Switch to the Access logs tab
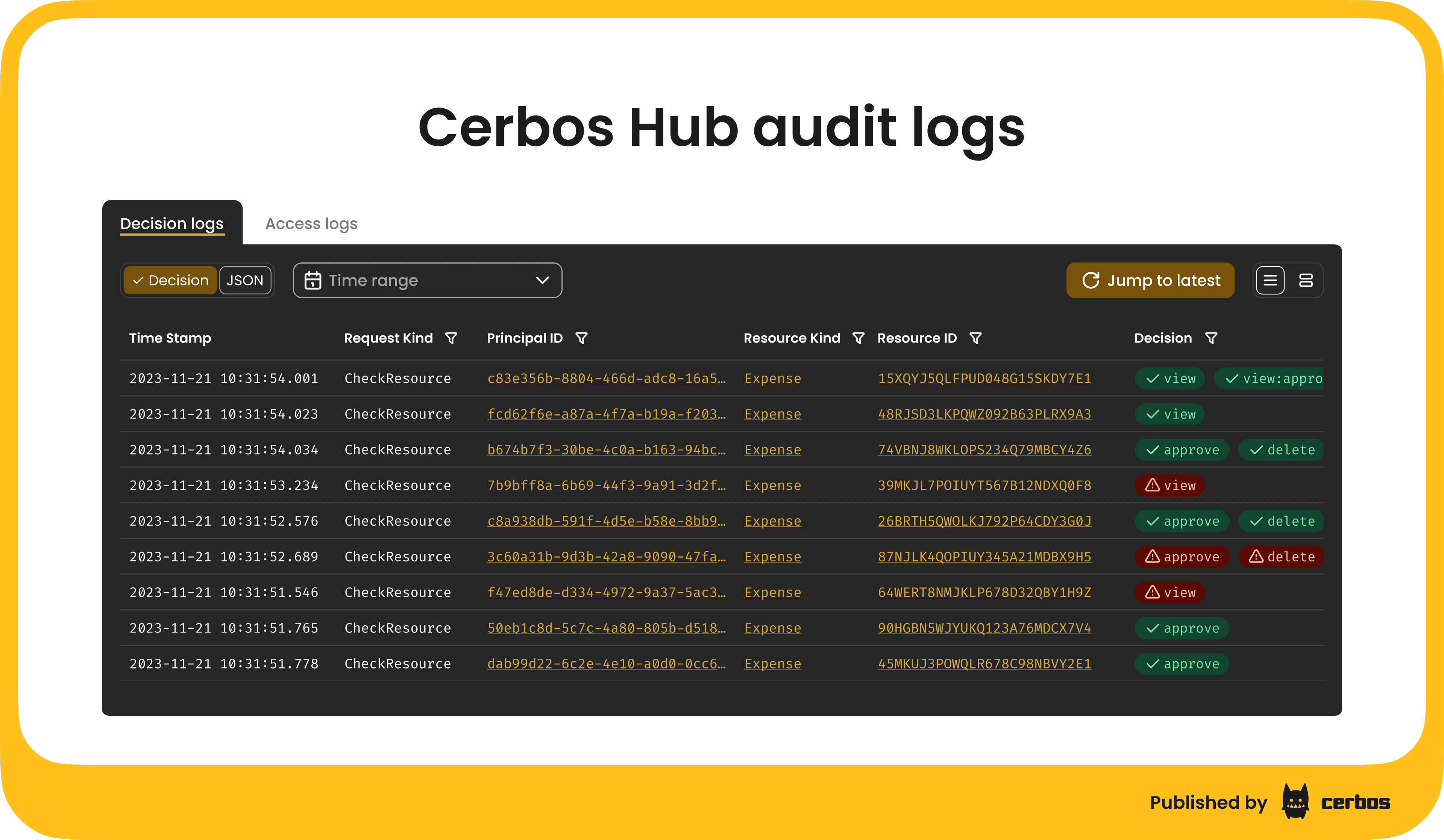Screen dimensions: 1444x840 [x=311, y=223]
